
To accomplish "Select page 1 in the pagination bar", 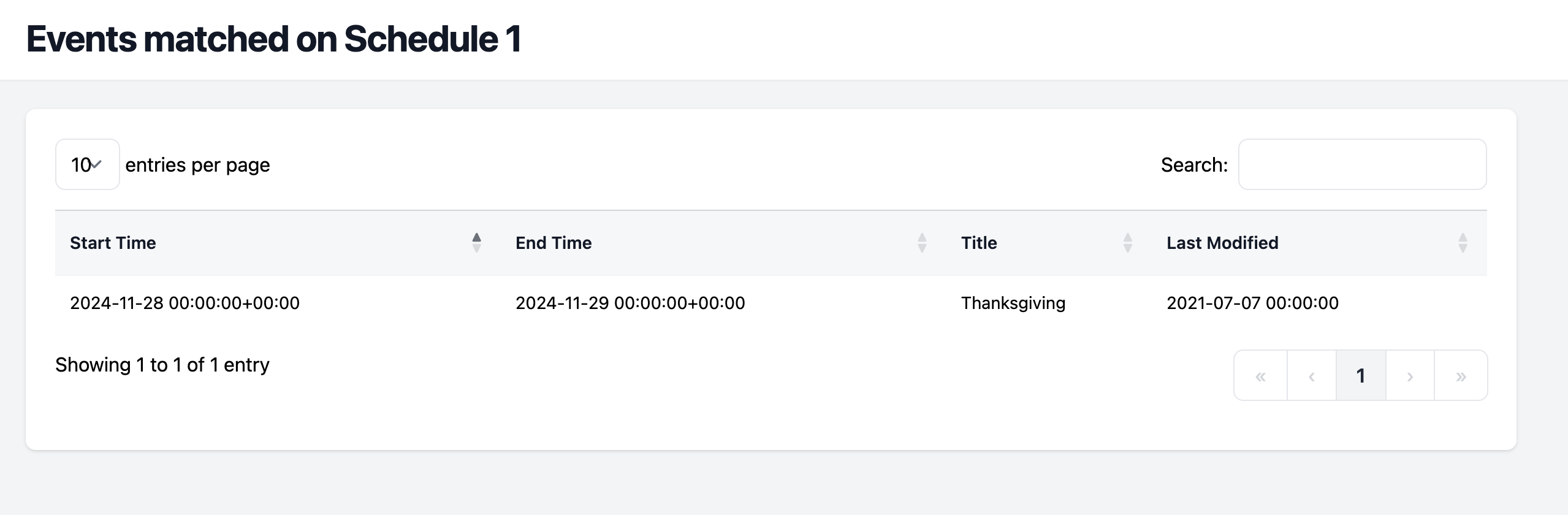I will pos(1361,375).
